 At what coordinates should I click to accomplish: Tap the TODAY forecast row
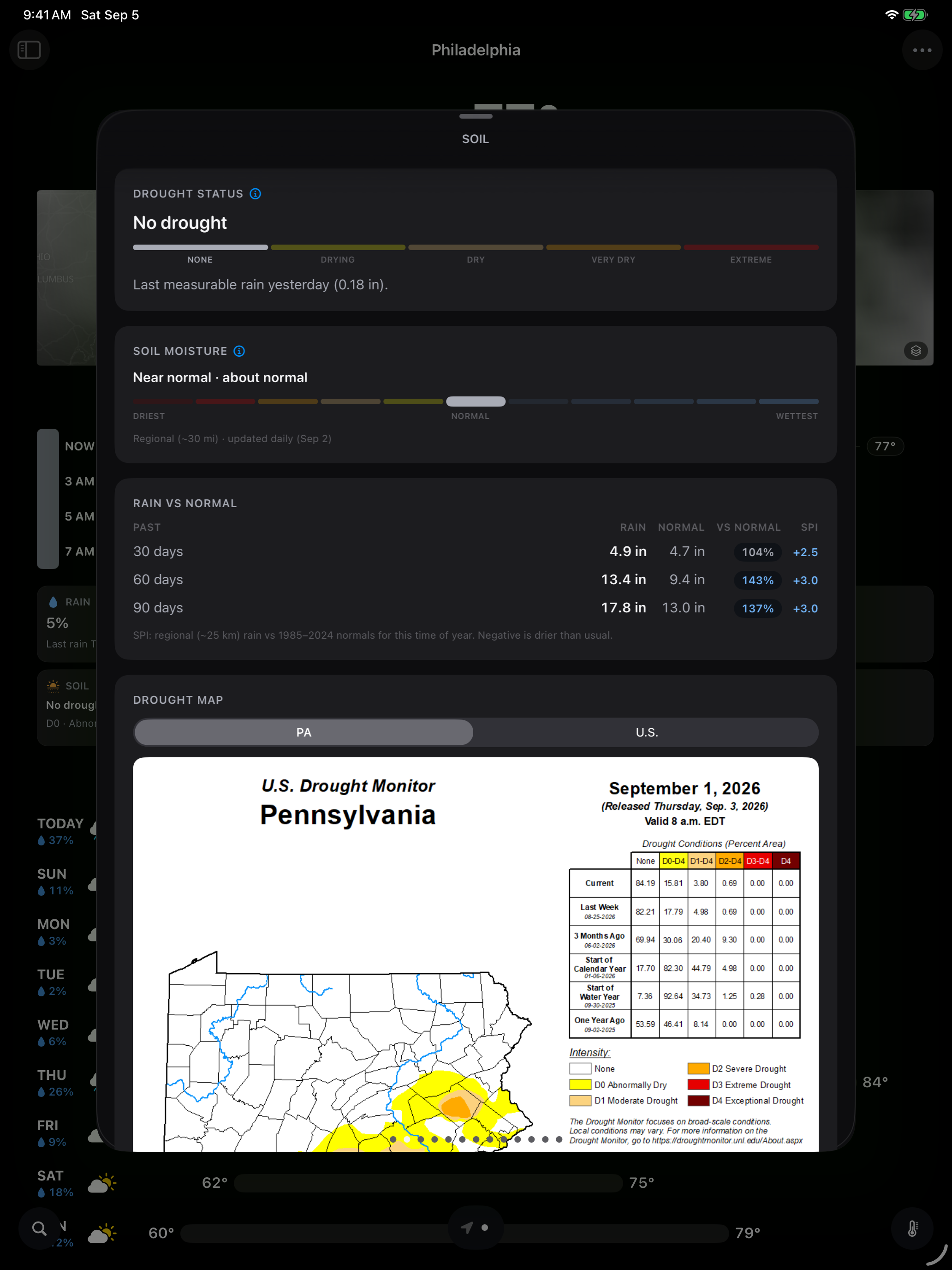click(x=66, y=831)
